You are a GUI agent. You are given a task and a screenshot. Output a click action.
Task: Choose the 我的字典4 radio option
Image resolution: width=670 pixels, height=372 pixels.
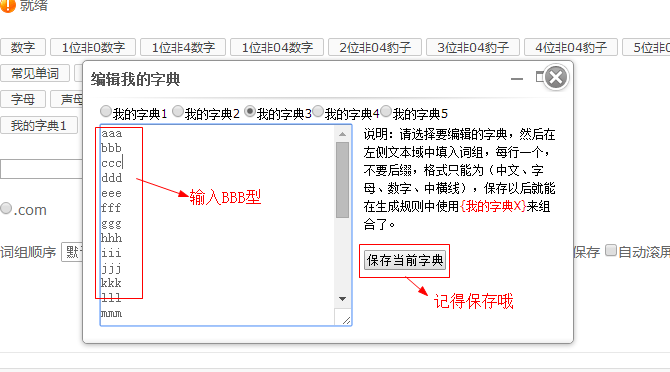(318, 111)
